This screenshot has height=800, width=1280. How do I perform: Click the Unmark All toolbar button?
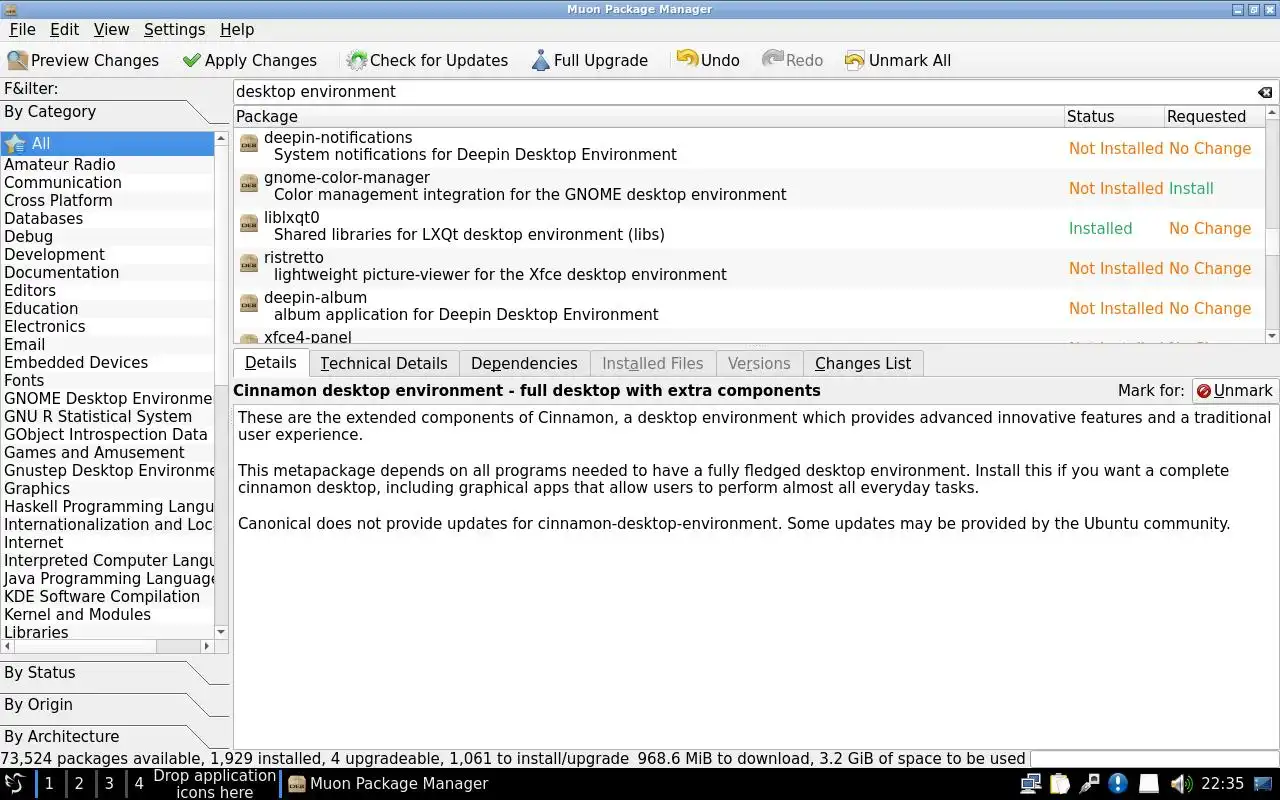(x=898, y=60)
